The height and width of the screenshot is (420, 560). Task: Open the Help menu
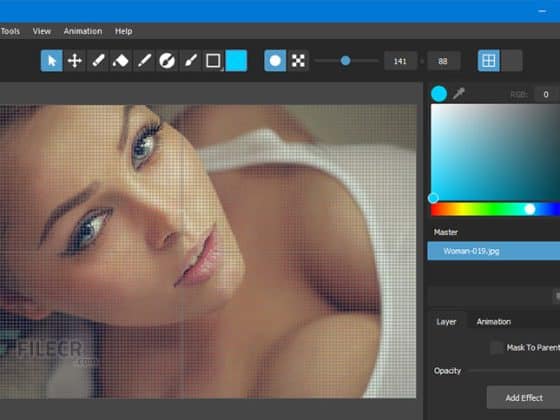tap(124, 31)
